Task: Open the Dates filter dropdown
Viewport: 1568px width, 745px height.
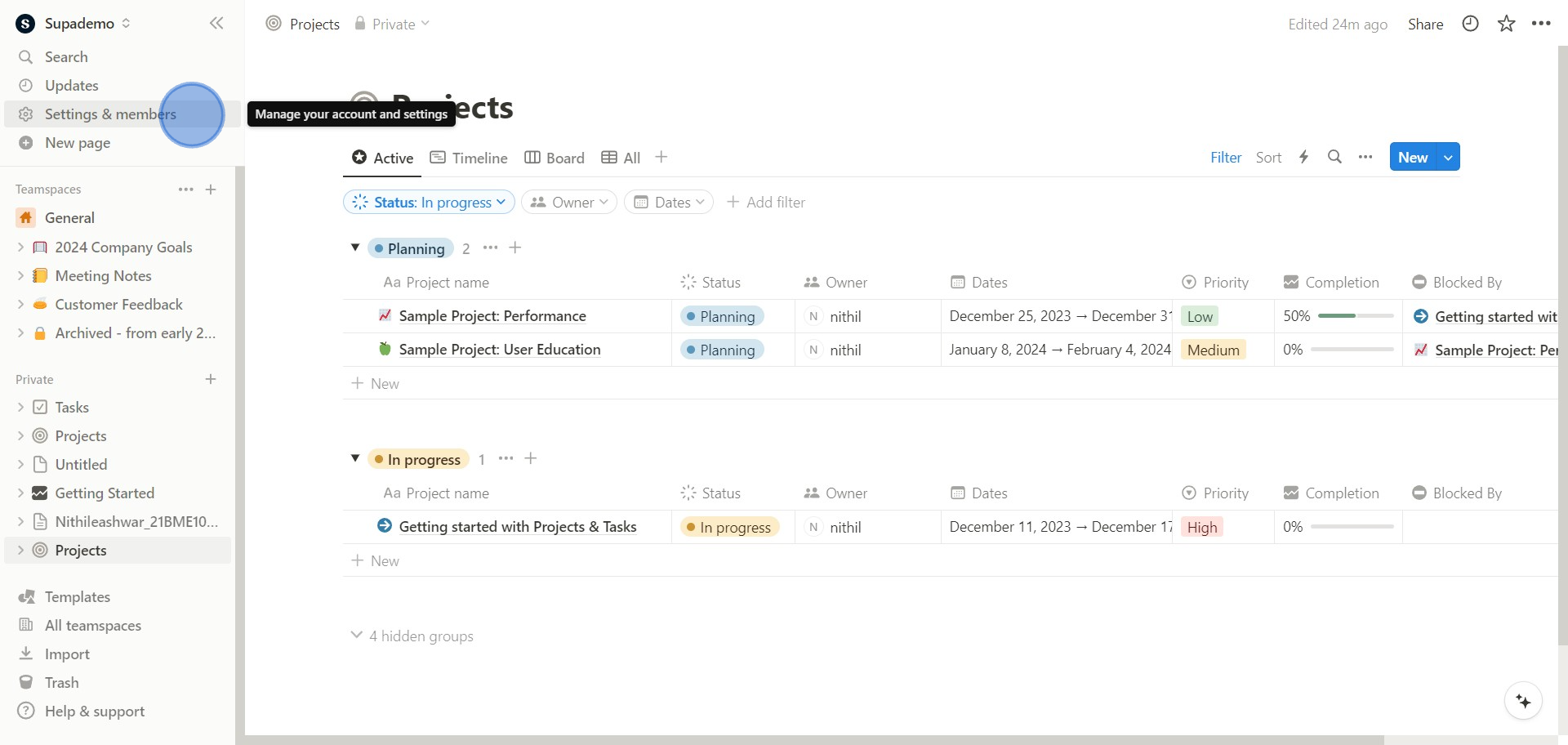Action: (669, 202)
